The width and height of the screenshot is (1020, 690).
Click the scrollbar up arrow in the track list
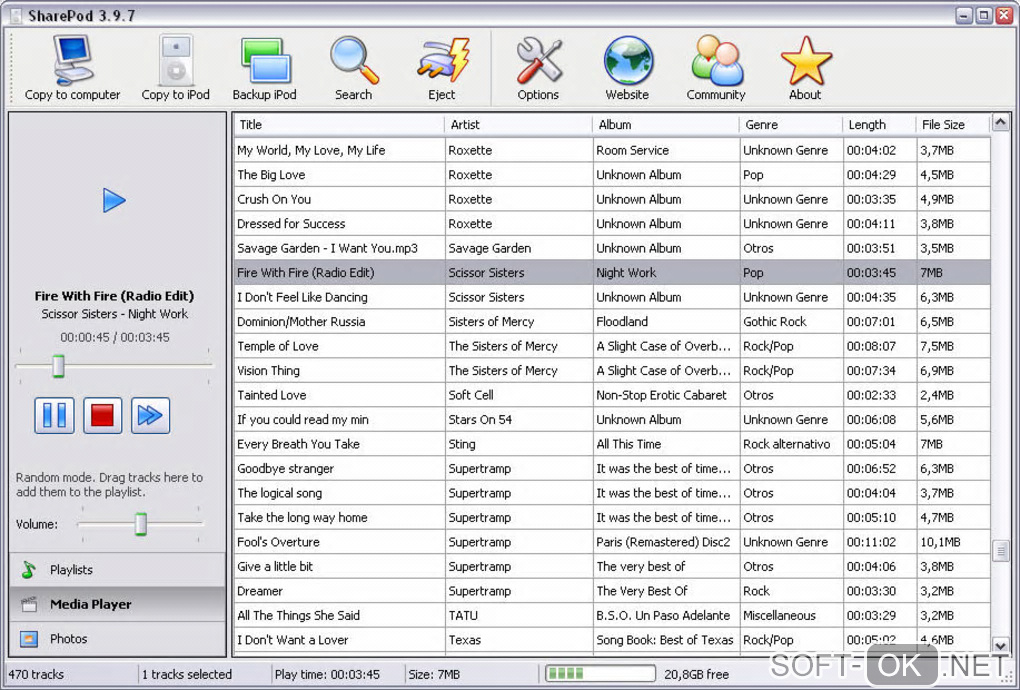click(1000, 122)
